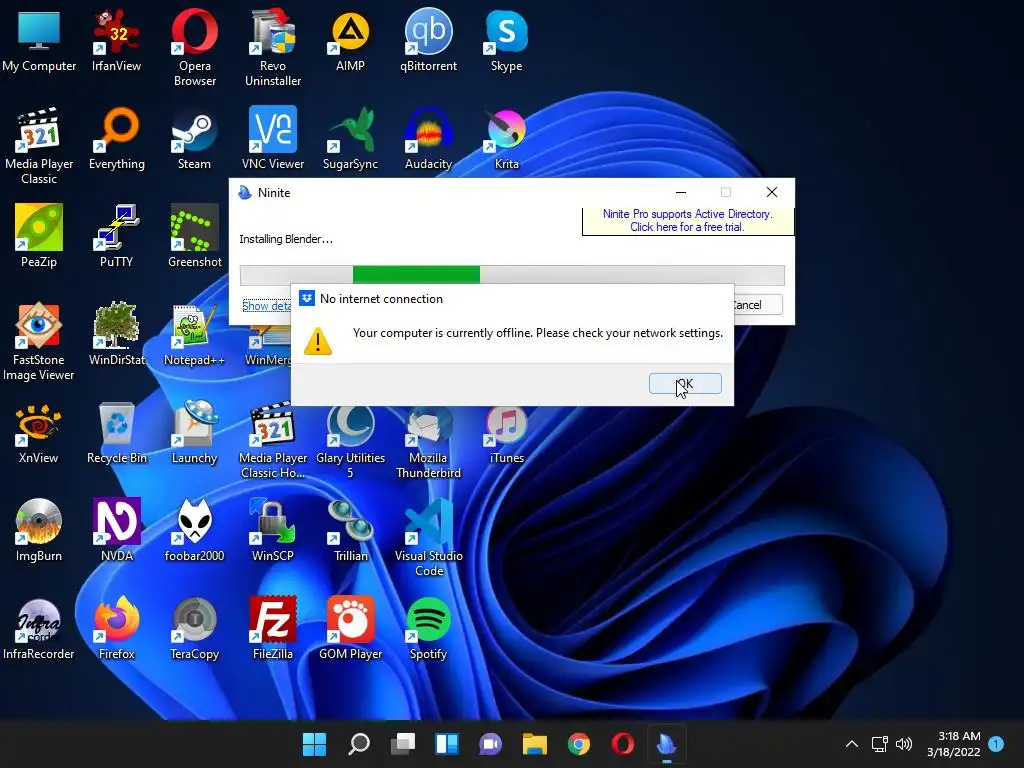
Task: Select the Steam desktop icon
Action: [x=195, y=138]
